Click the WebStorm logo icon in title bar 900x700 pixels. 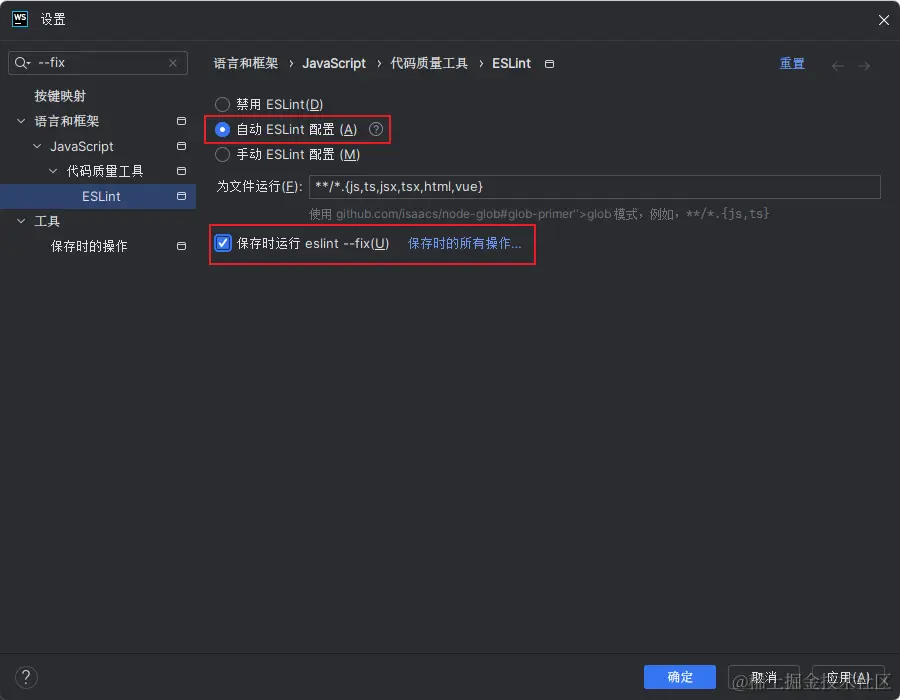(20, 19)
